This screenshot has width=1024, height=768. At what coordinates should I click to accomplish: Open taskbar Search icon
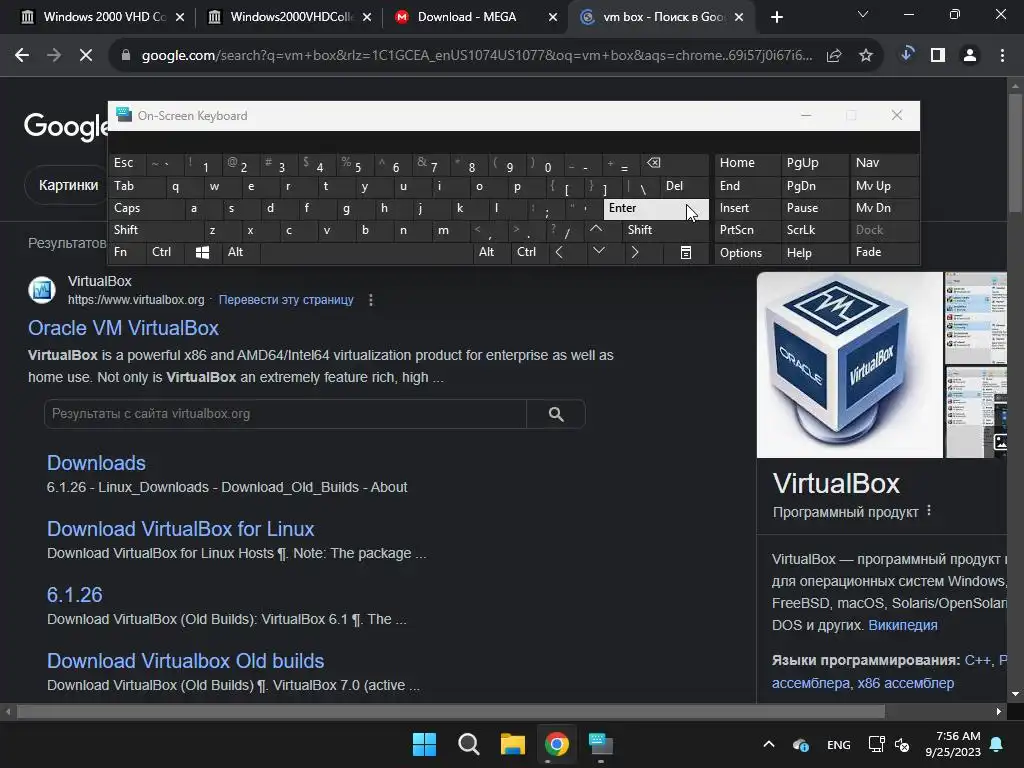click(x=468, y=744)
